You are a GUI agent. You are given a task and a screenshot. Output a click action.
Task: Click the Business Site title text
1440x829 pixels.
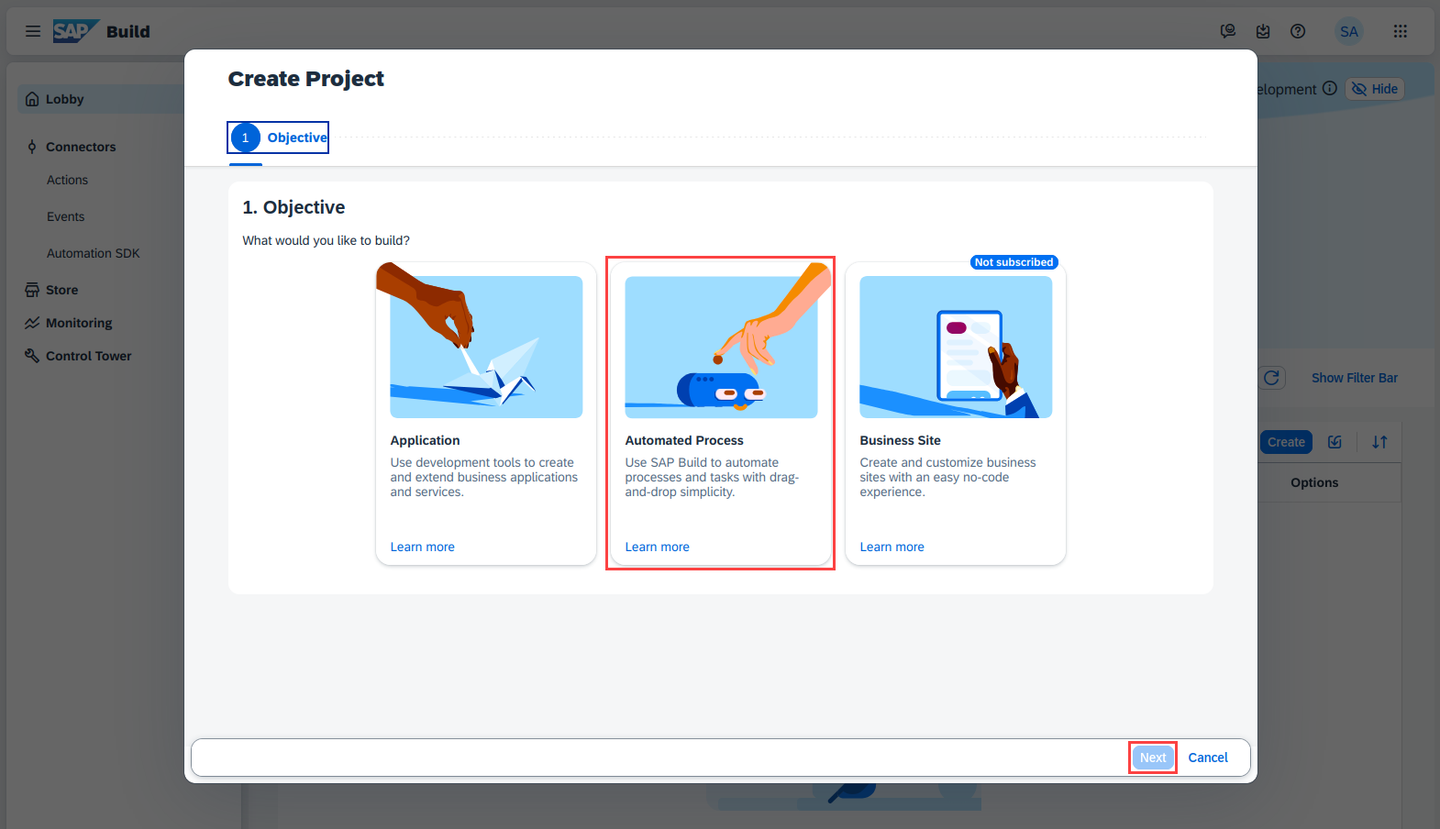tap(900, 440)
